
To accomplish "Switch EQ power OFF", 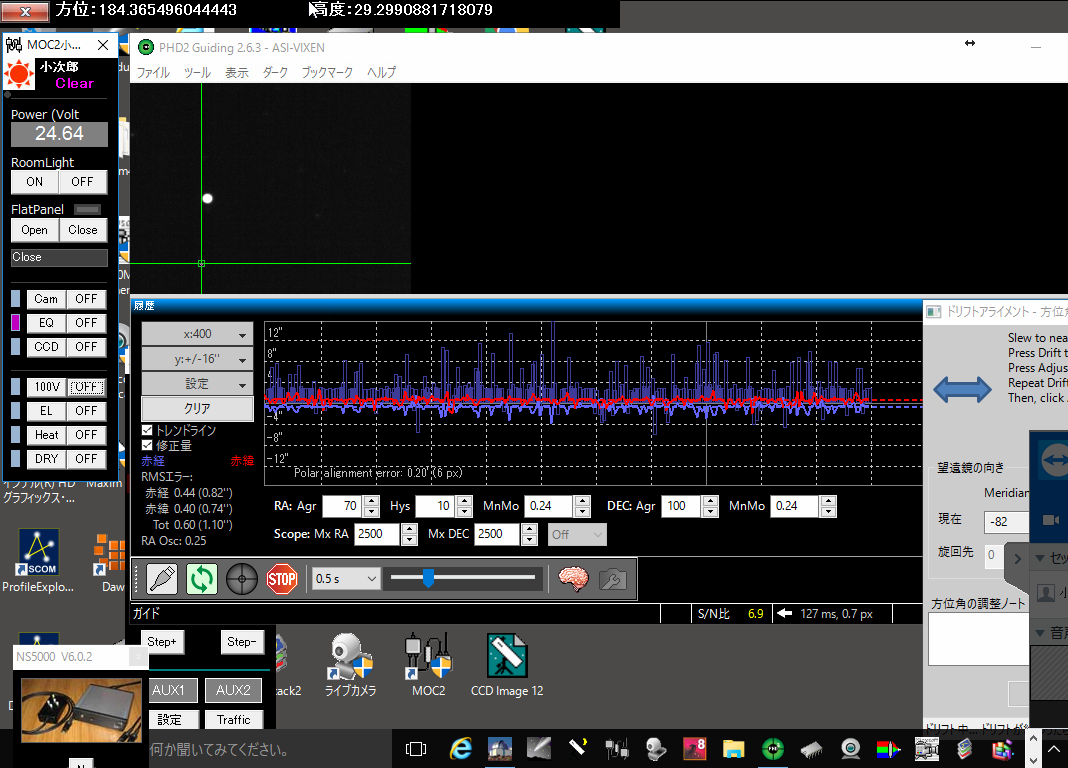I will [87, 323].
